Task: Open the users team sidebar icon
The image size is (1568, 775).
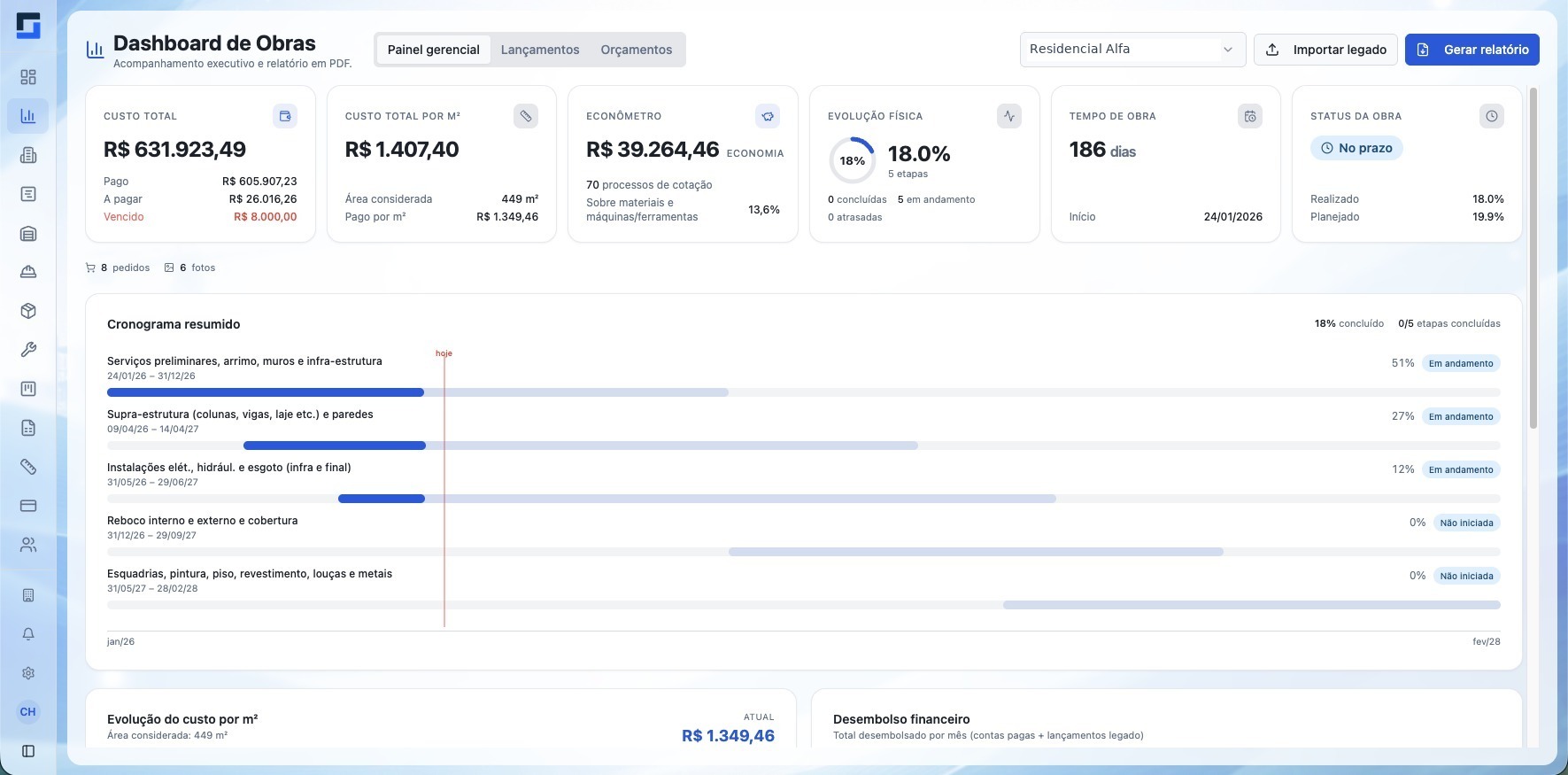Action: click(x=28, y=545)
